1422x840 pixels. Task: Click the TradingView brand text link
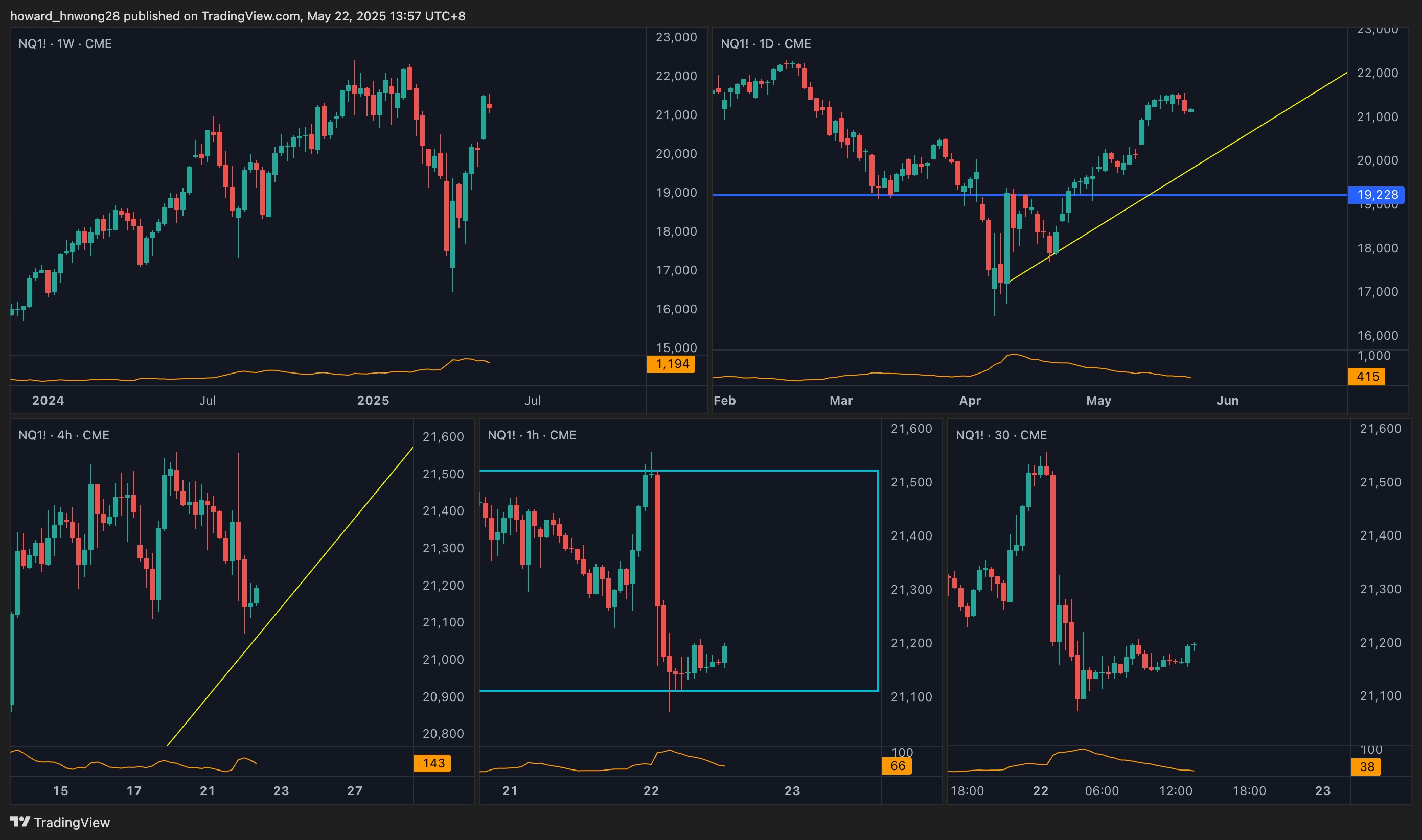72,823
